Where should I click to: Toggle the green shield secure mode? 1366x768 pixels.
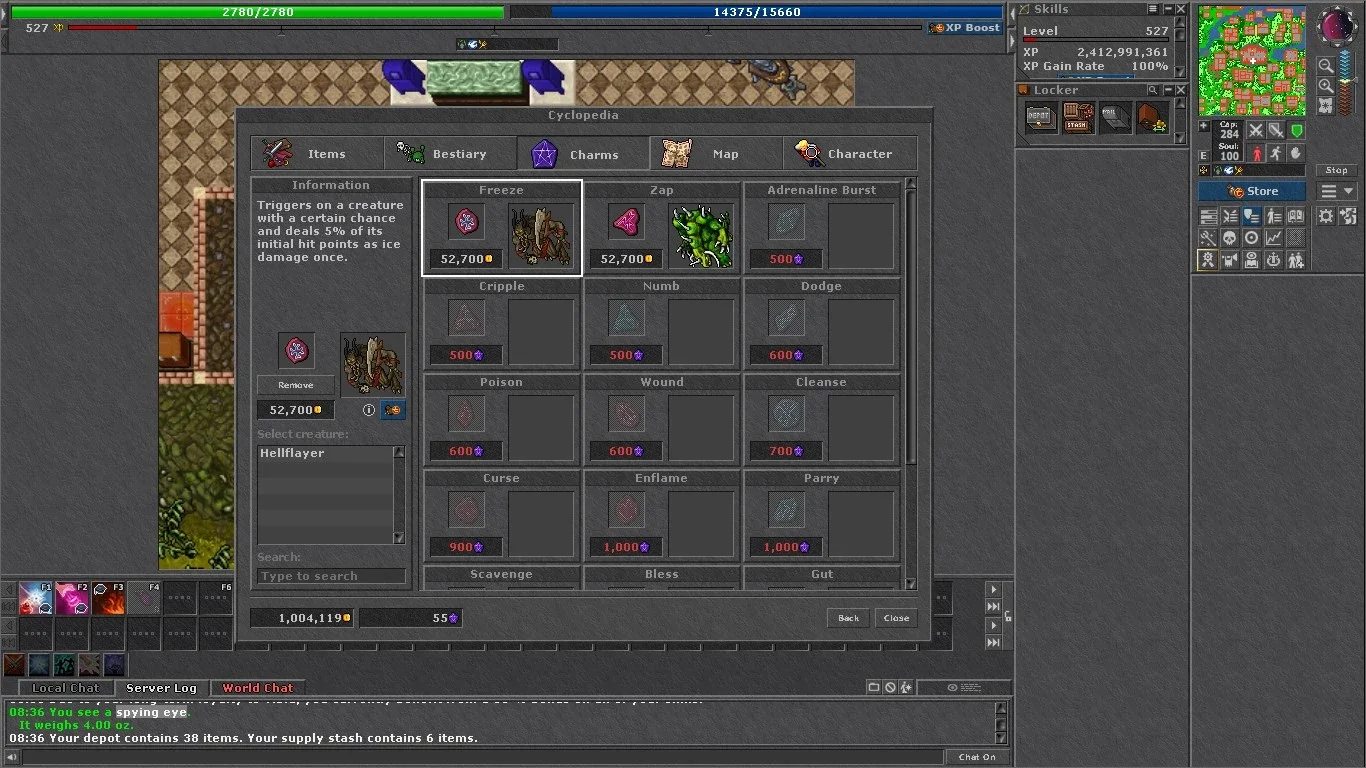(1296, 131)
